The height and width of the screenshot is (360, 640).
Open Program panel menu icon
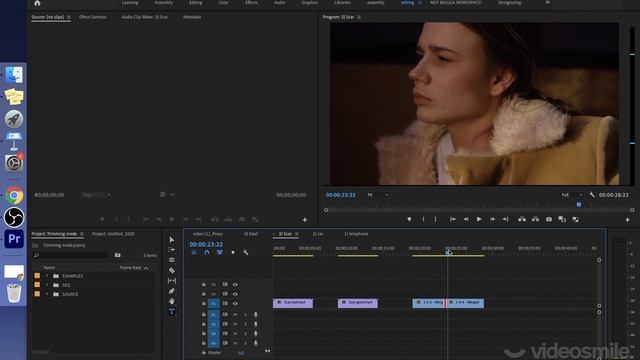359,17
